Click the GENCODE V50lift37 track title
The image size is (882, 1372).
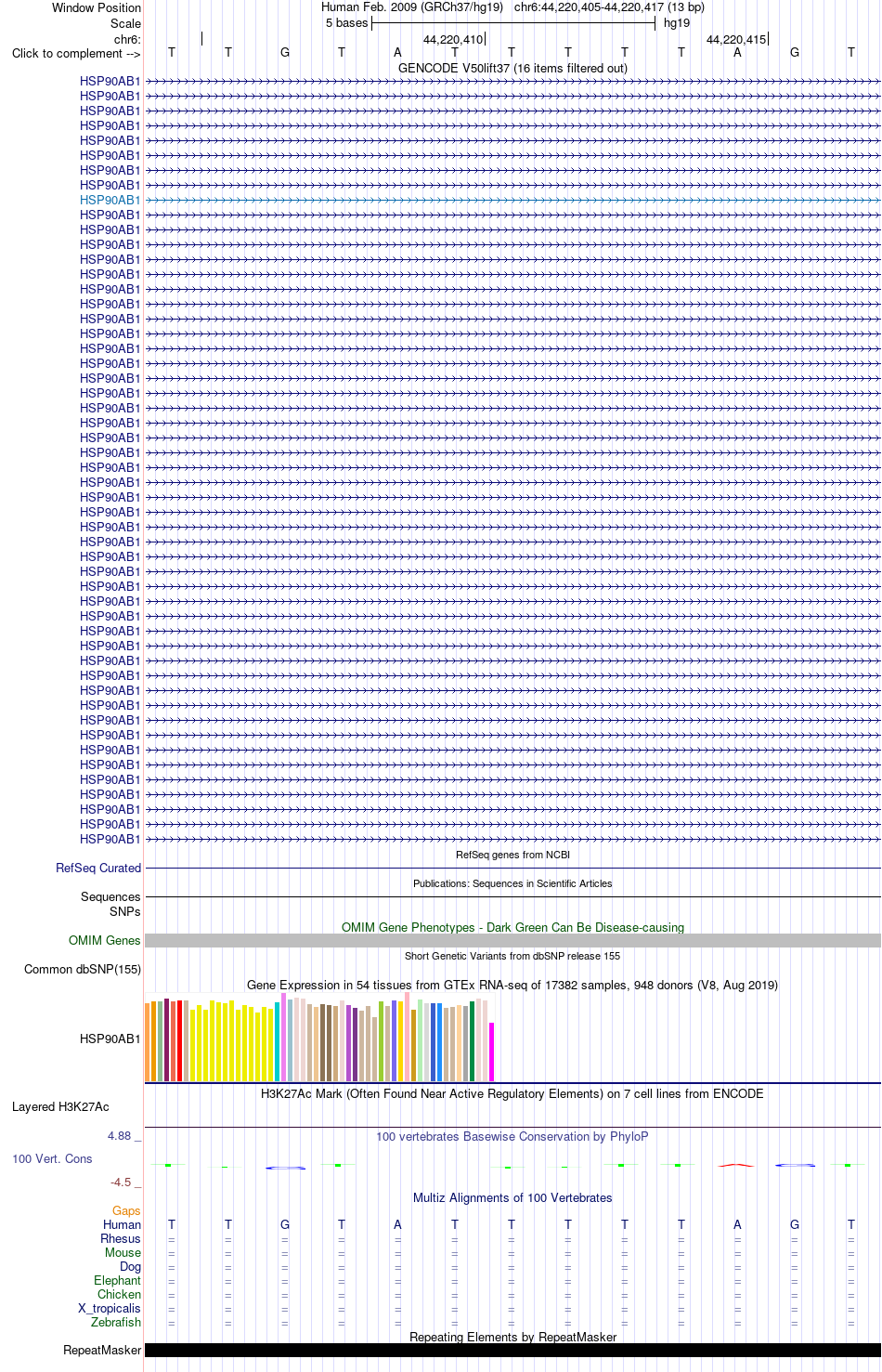(x=512, y=68)
